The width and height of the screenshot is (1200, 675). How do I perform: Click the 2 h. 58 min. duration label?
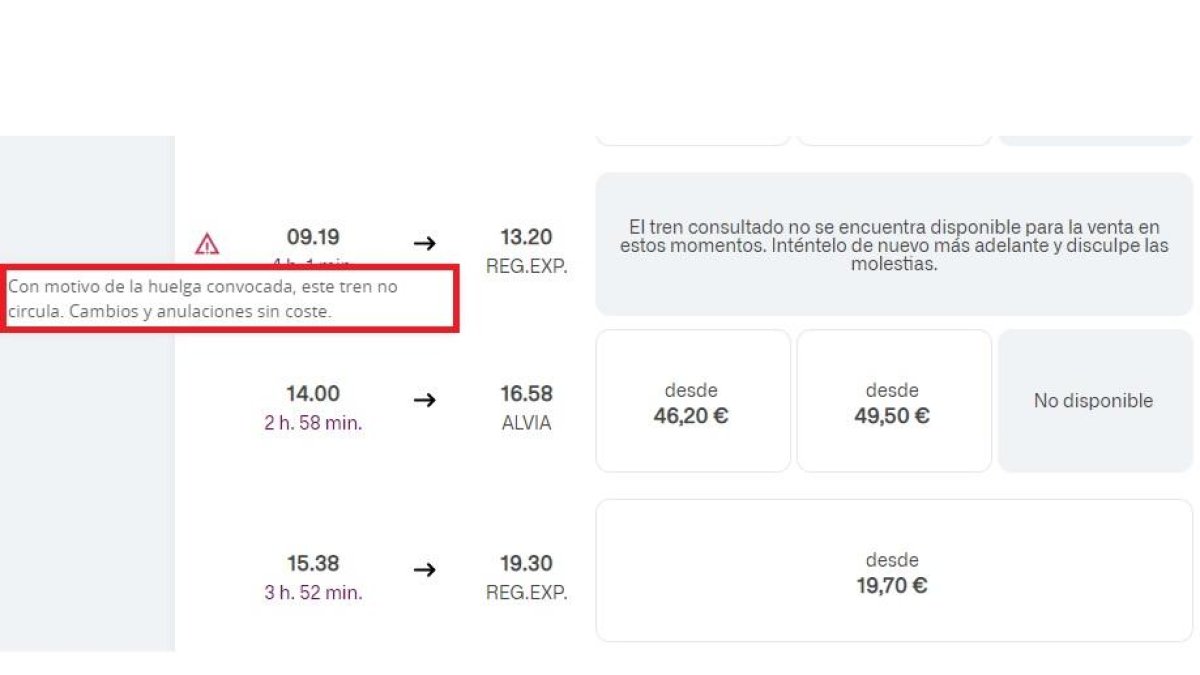coord(313,422)
